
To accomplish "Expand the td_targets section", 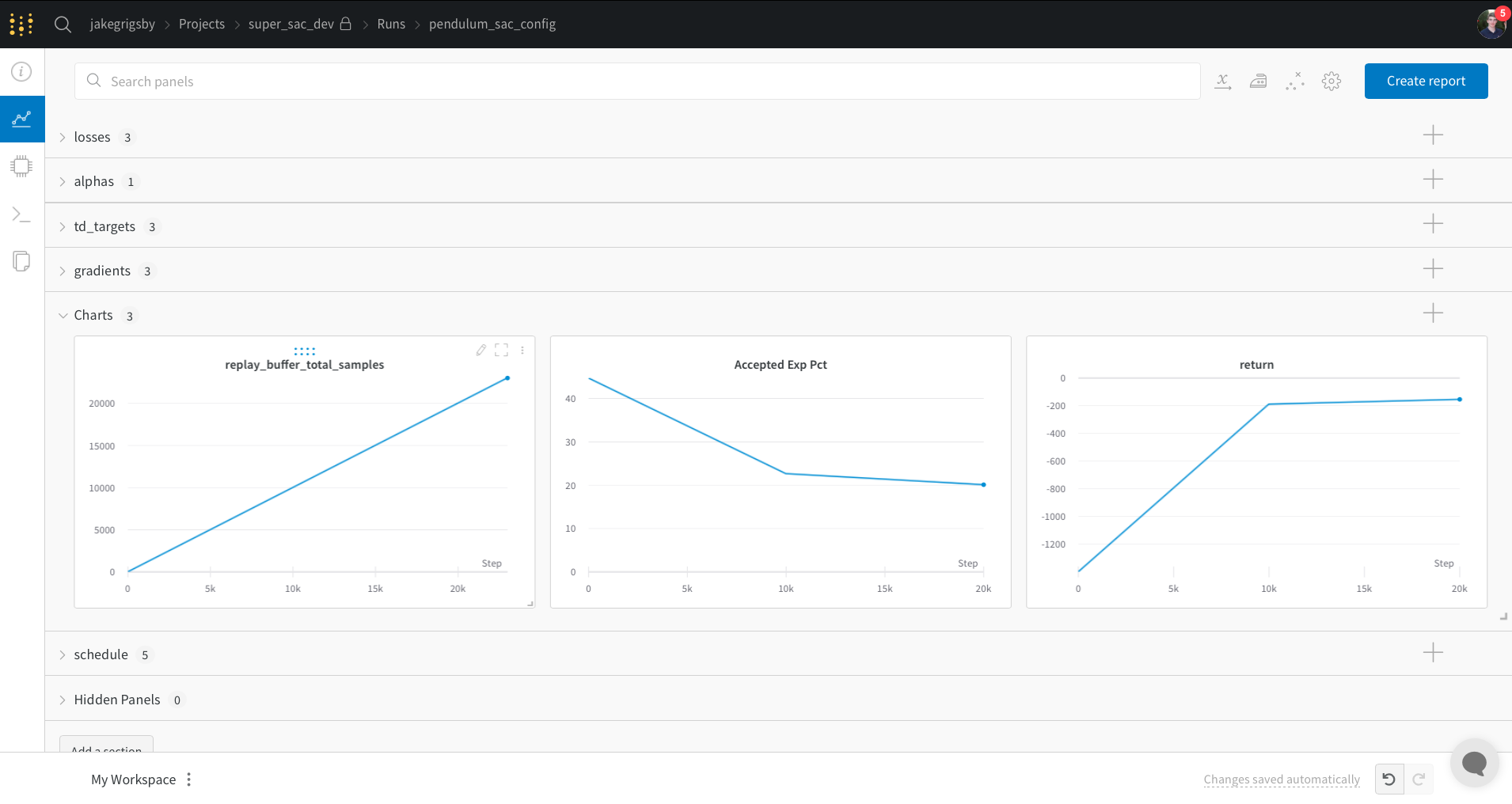I will (x=63, y=227).
